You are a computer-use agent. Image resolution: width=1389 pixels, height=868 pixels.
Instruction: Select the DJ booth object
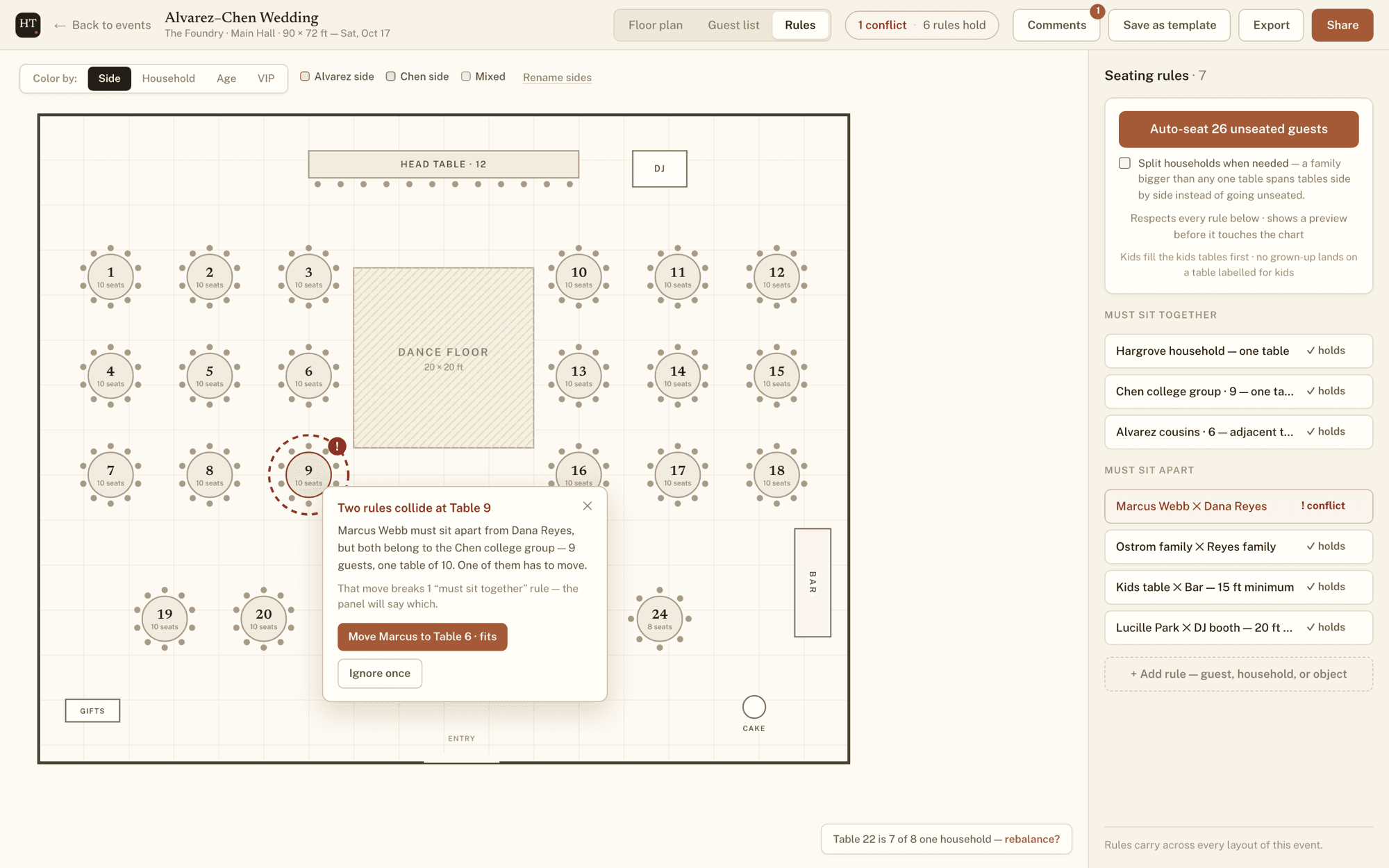[660, 169]
